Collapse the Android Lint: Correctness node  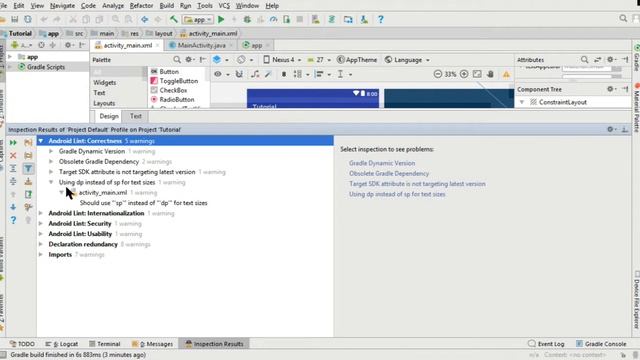40,141
